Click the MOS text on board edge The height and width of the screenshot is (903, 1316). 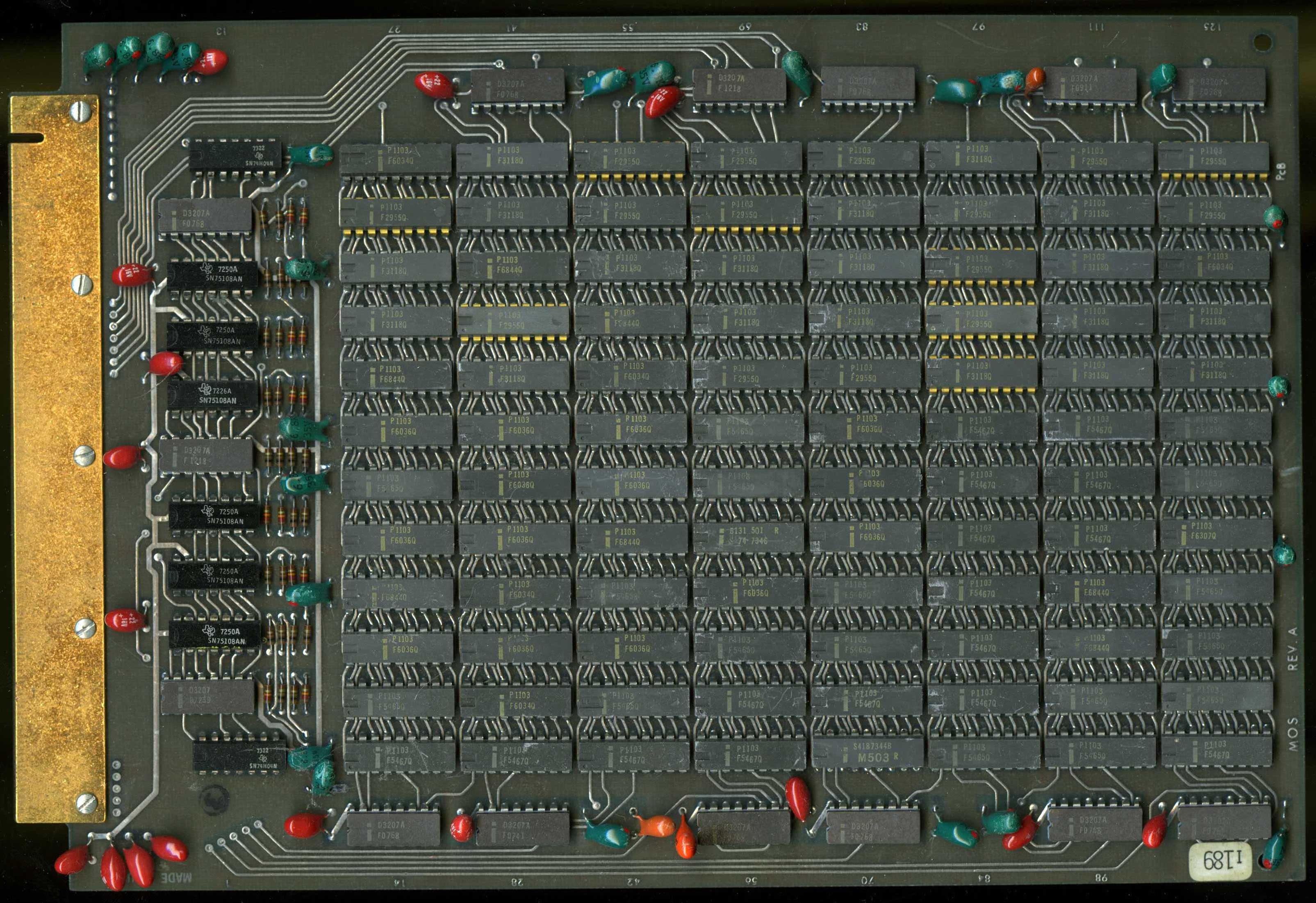tap(1293, 735)
